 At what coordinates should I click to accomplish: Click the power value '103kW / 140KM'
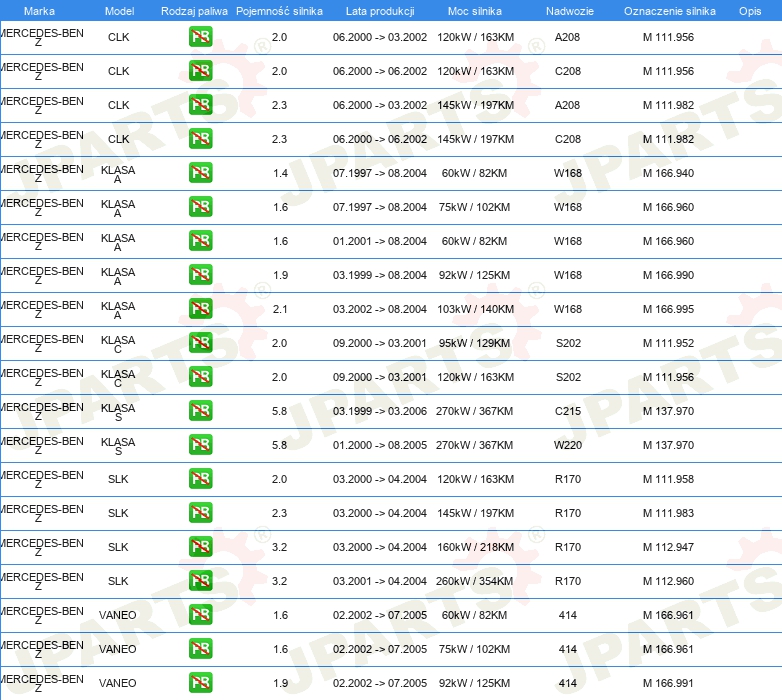click(475, 309)
